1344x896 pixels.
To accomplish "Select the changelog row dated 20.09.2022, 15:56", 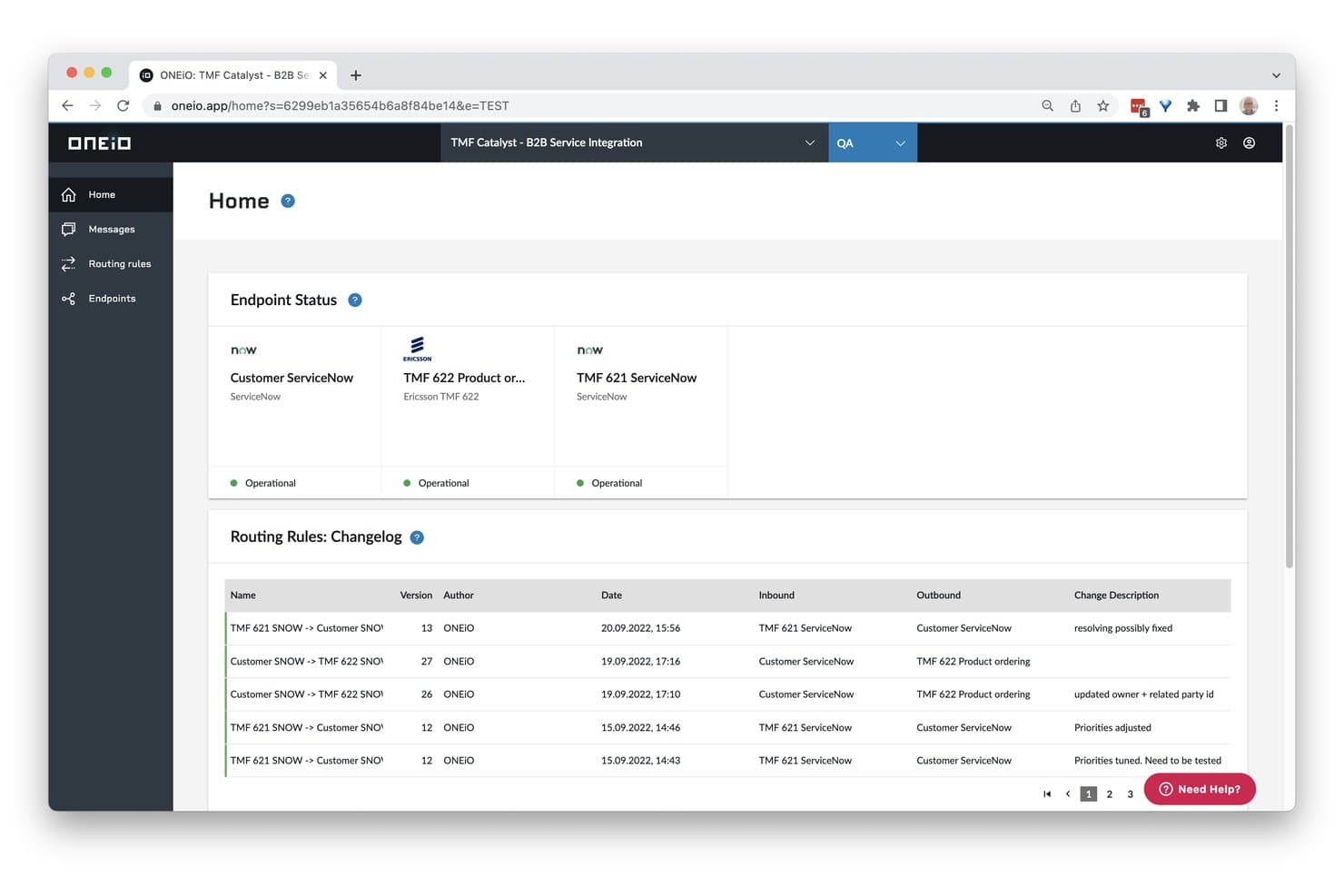I will coord(727,628).
